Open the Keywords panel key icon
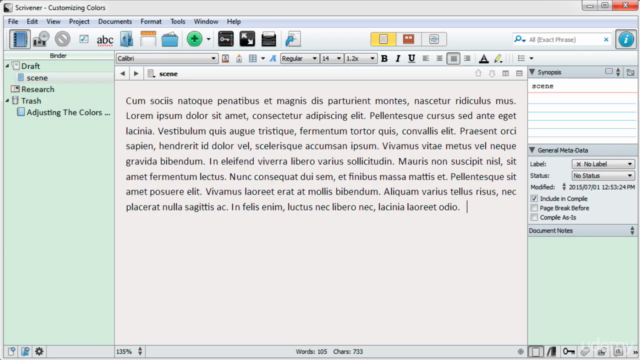640x360 pixels. pyautogui.click(x=226, y=39)
